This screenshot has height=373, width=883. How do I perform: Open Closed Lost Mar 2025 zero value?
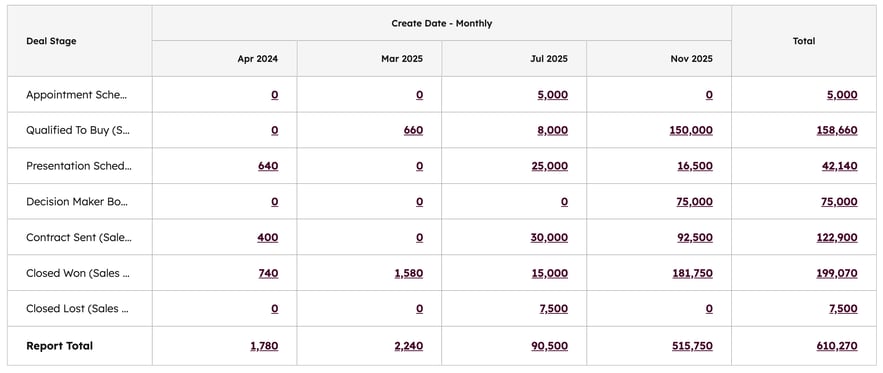[x=420, y=309]
